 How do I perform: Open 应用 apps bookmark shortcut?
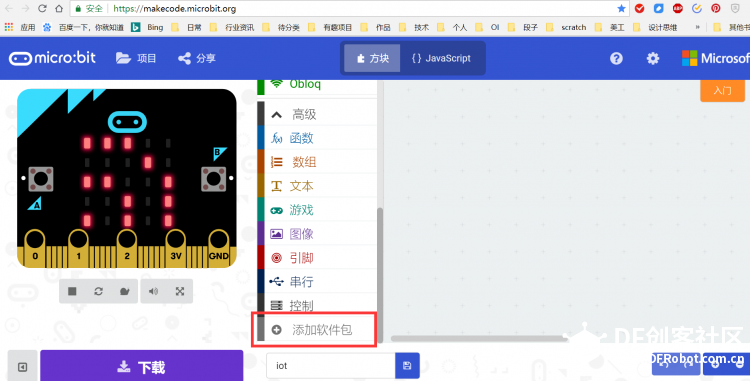coord(20,27)
